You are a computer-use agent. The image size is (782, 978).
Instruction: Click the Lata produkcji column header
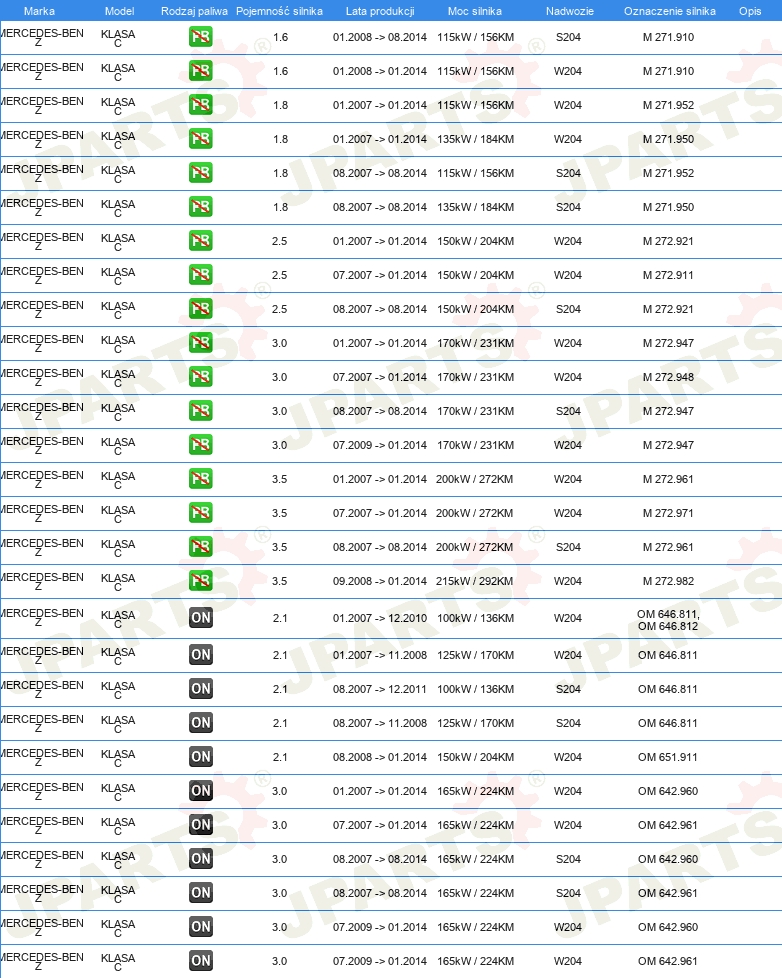380,11
